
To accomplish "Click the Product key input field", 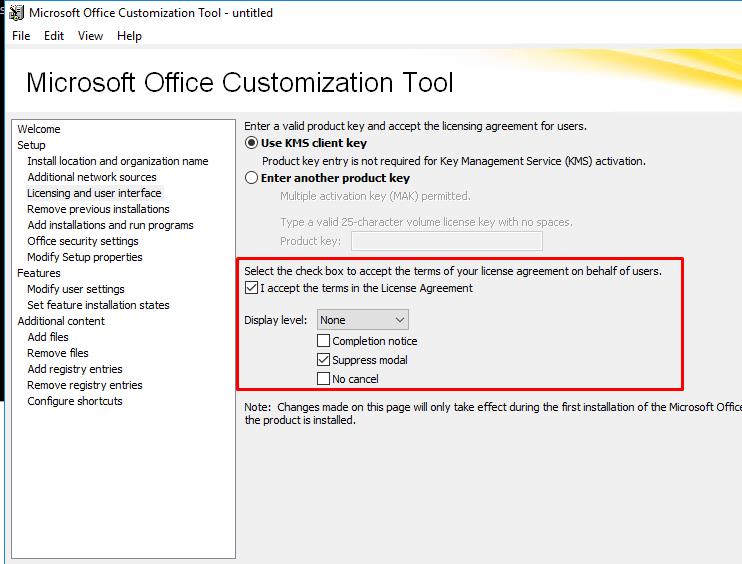I will coord(446,241).
